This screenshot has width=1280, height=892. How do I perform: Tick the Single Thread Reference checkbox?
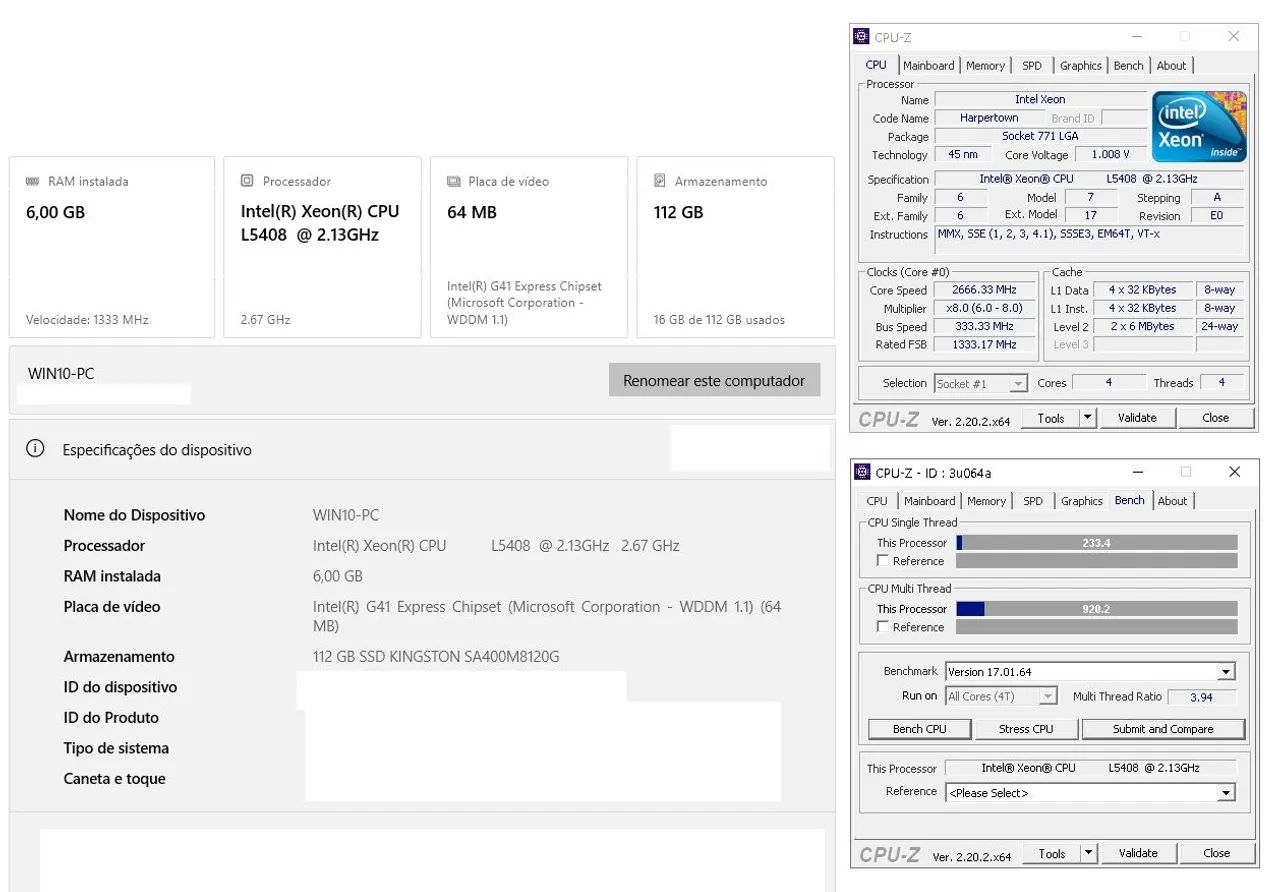click(x=882, y=561)
